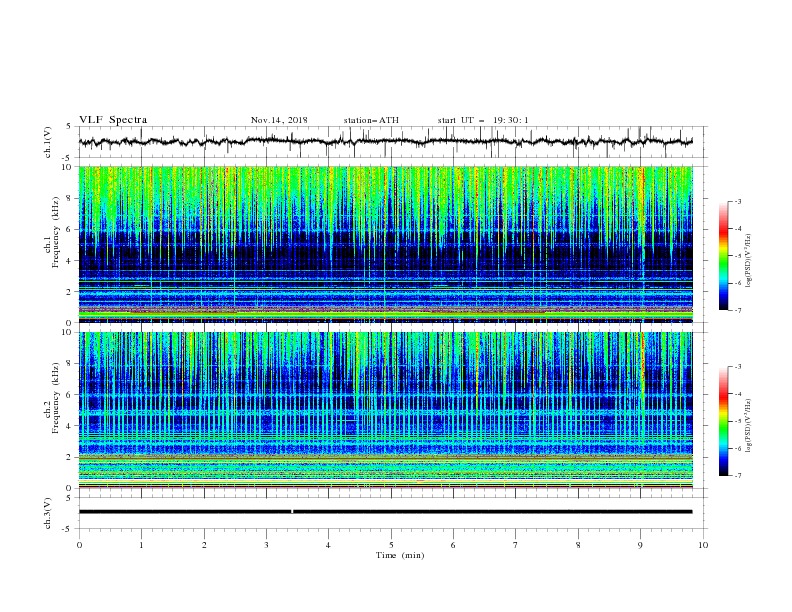Viewport: 792px width, 612px height.
Task: Click the 'Time (min)' axis label
Action: pos(400,555)
